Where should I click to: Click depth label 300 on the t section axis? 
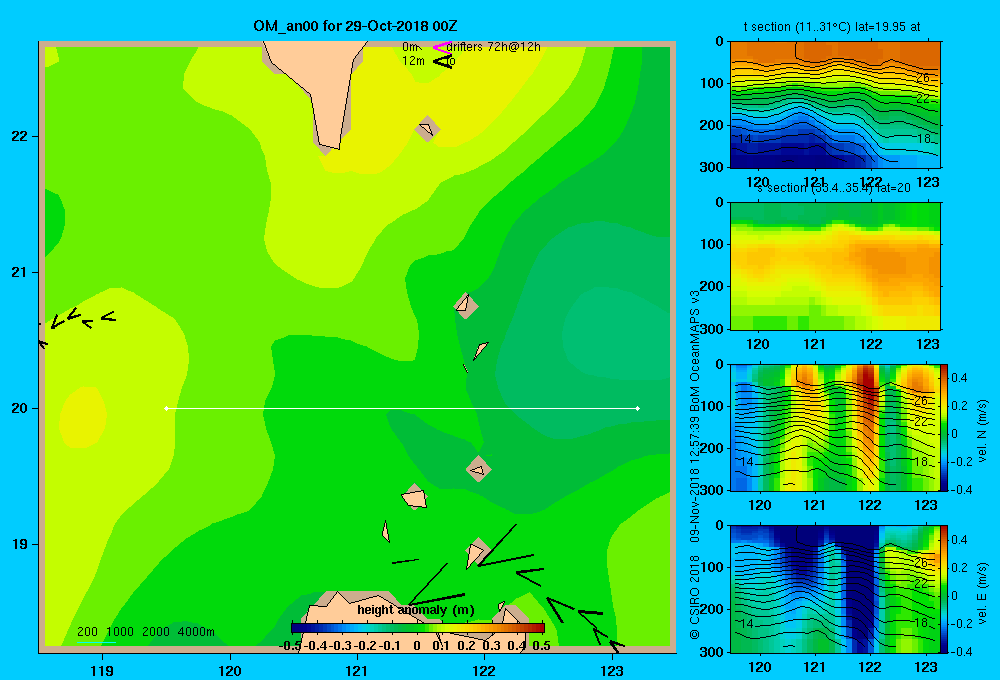[712, 166]
